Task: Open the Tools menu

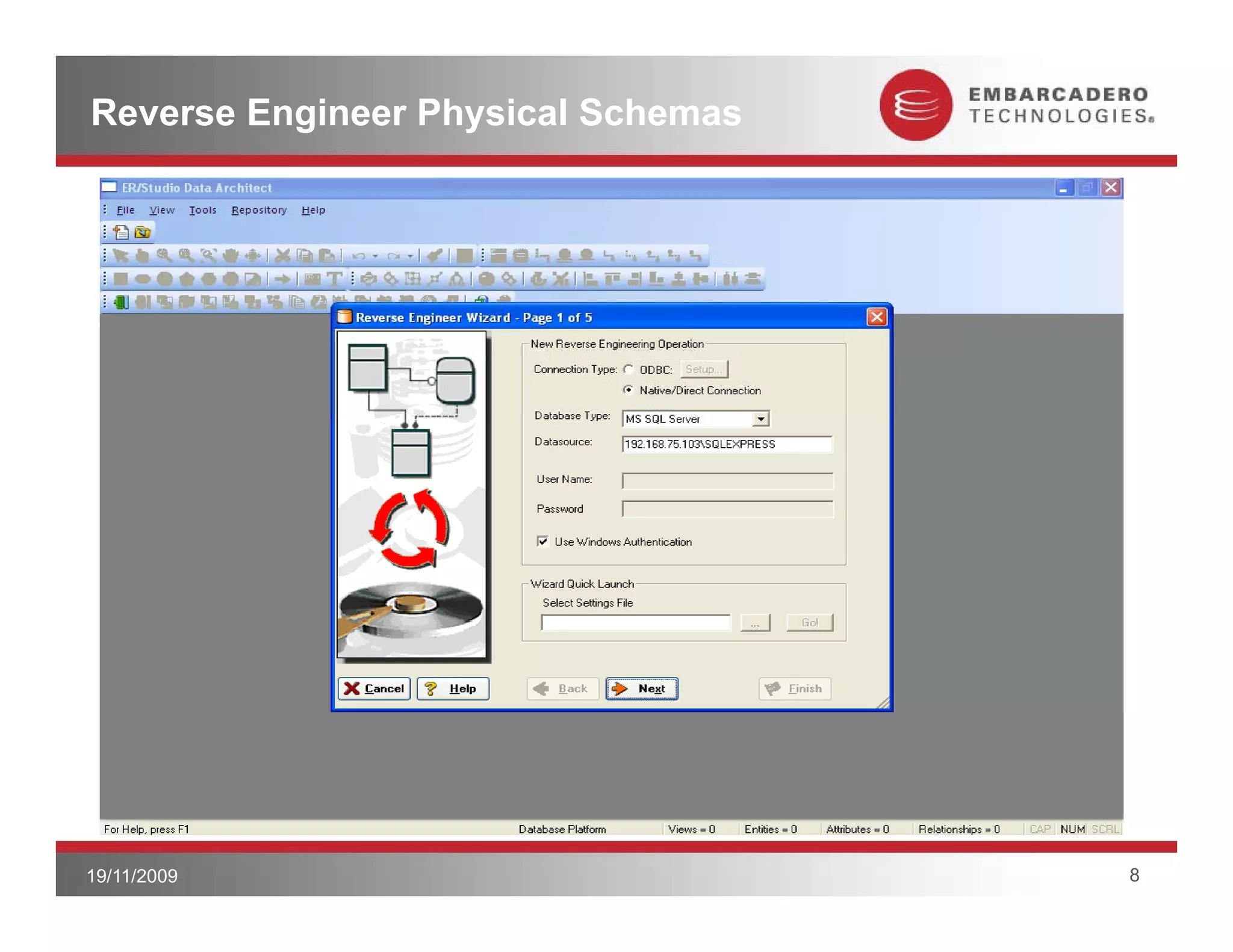Action: (202, 210)
